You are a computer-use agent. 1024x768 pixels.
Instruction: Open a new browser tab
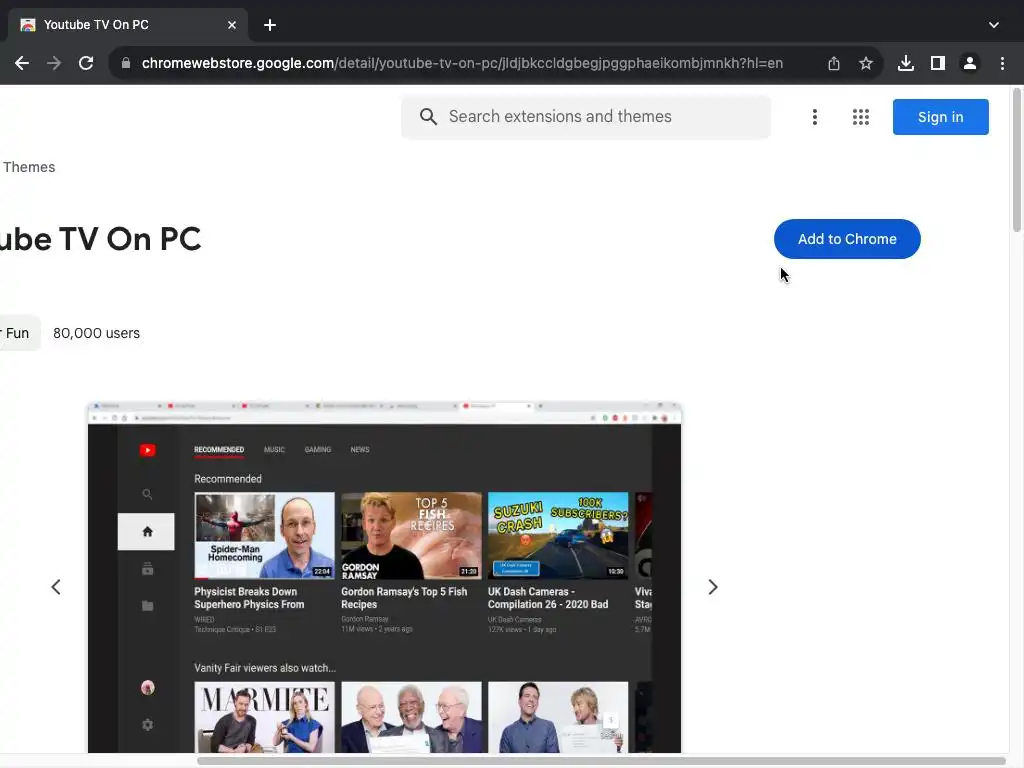(x=270, y=25)
